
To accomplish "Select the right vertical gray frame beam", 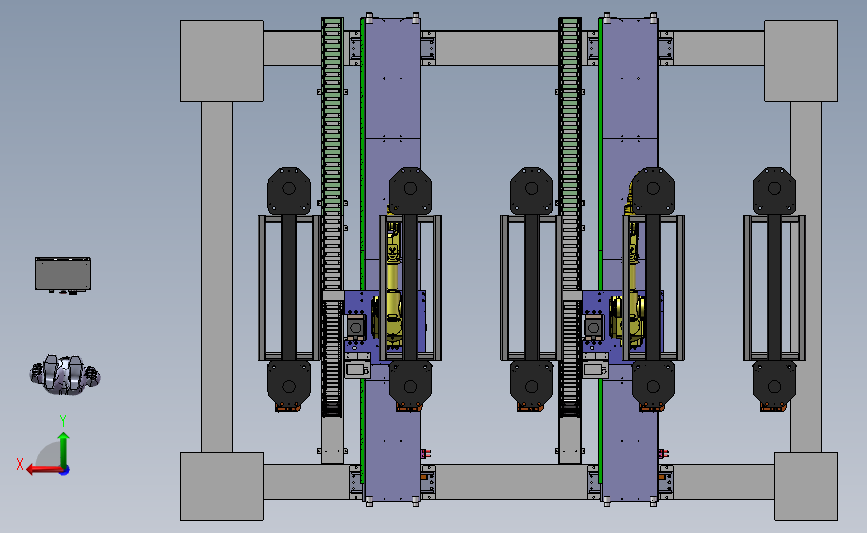I will [x=806, y=276].
